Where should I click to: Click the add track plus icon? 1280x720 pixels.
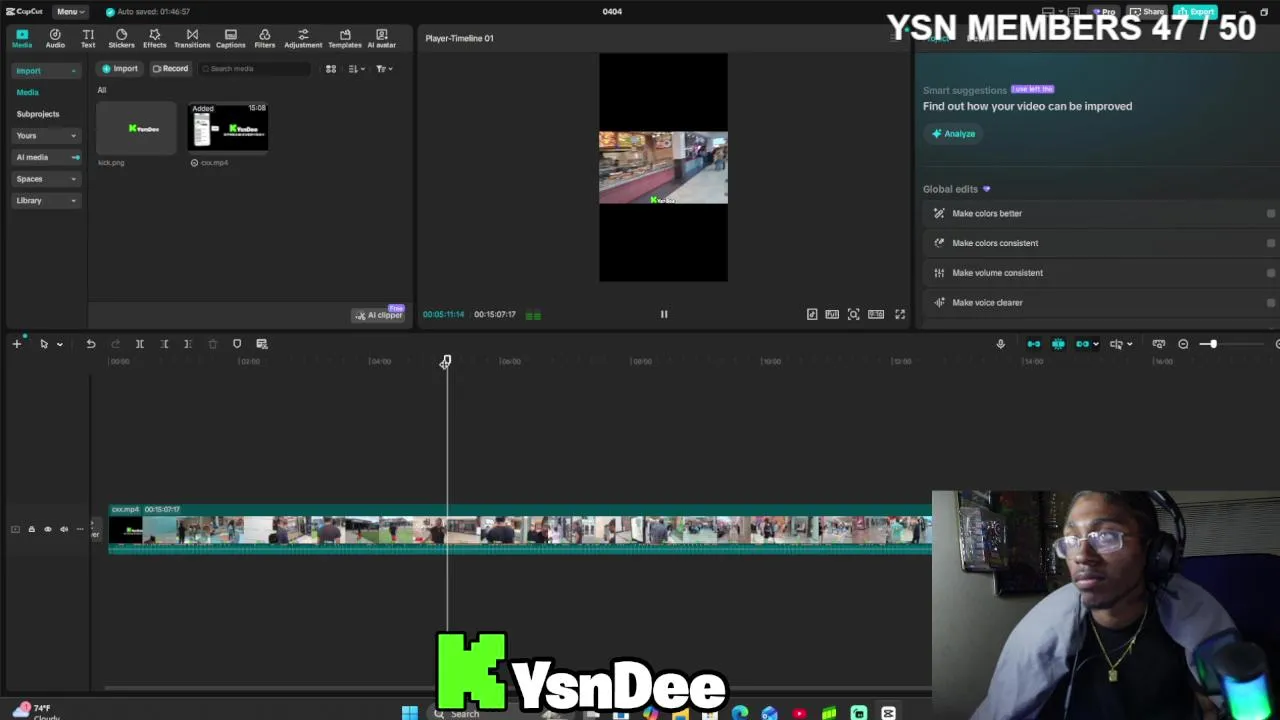click(x=17, y=344)
